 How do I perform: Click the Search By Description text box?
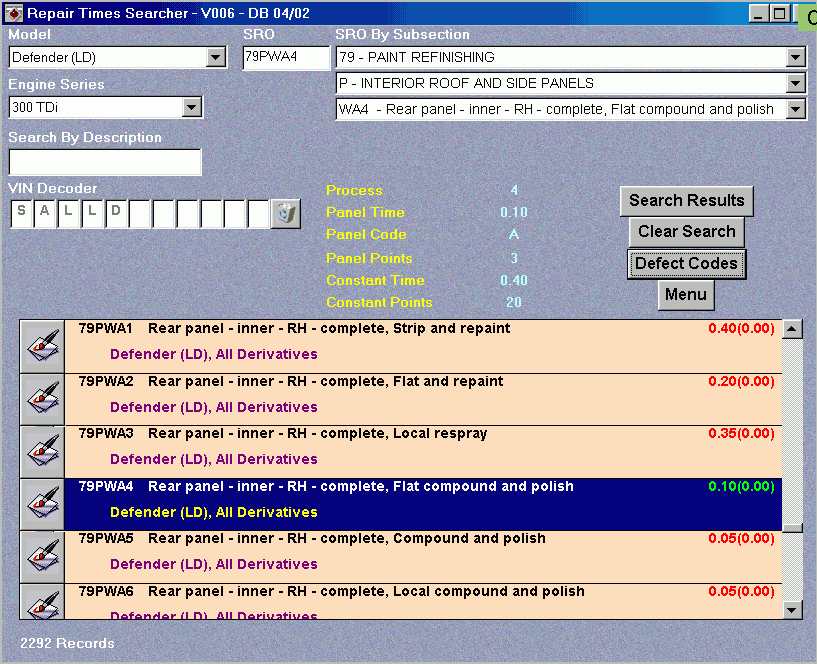(x=105, y=162)
